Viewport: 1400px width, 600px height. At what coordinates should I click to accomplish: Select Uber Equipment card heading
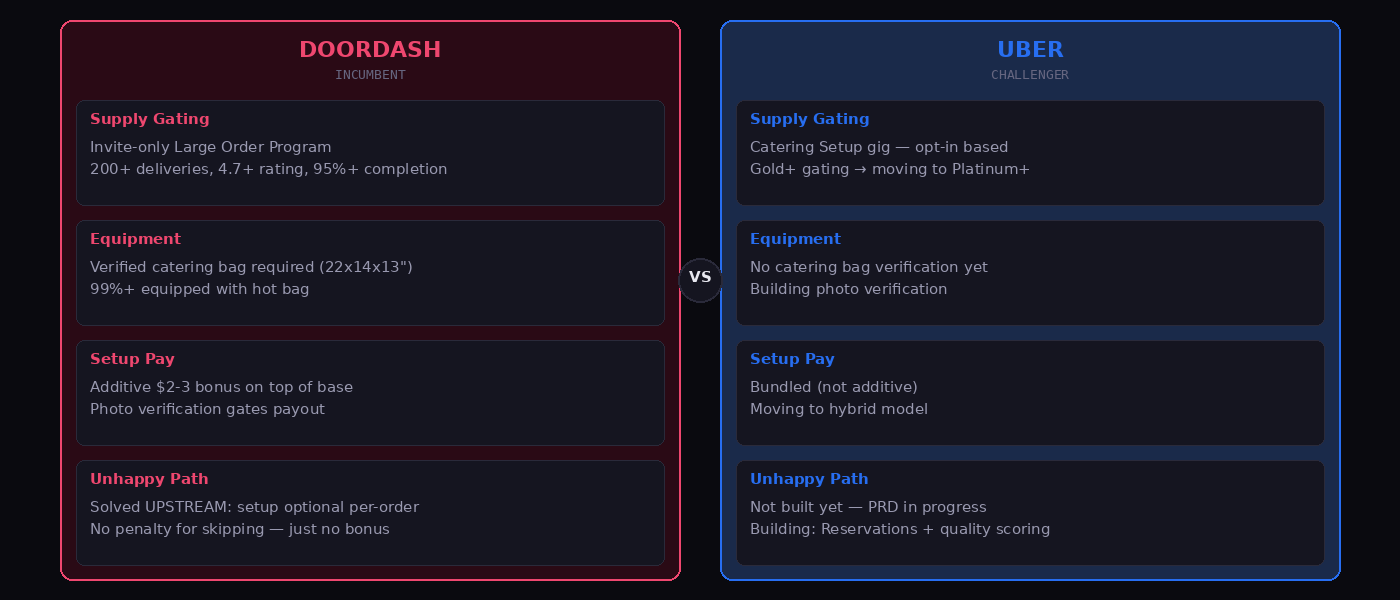click(x=795, y=239)
